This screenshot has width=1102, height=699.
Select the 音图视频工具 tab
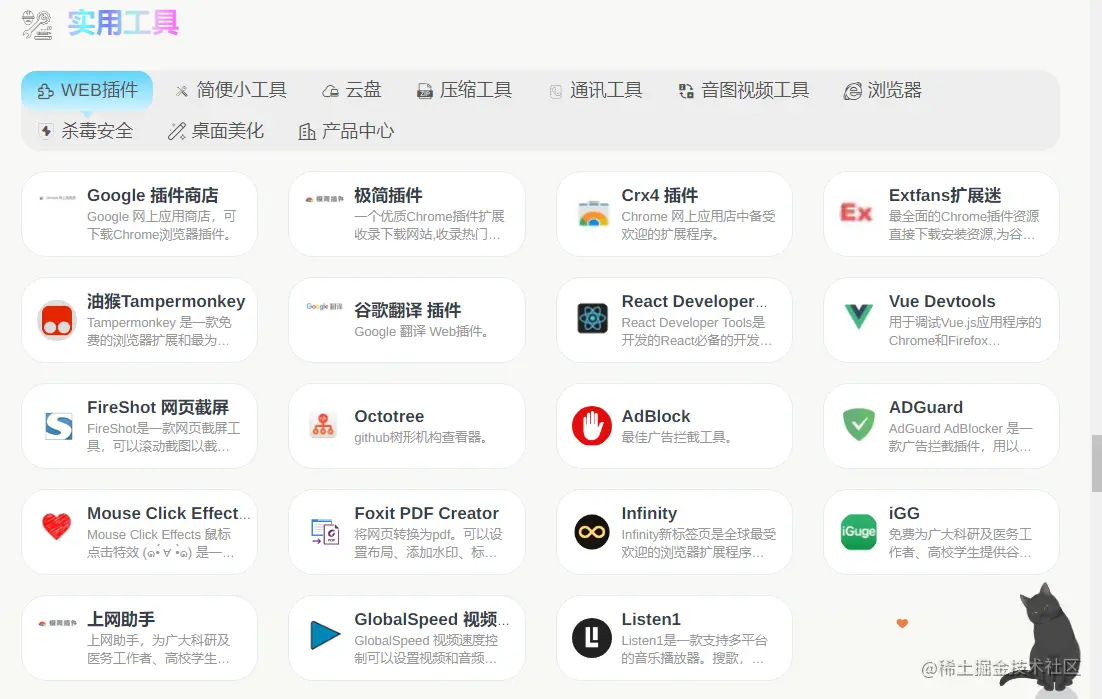pos(744,91)
